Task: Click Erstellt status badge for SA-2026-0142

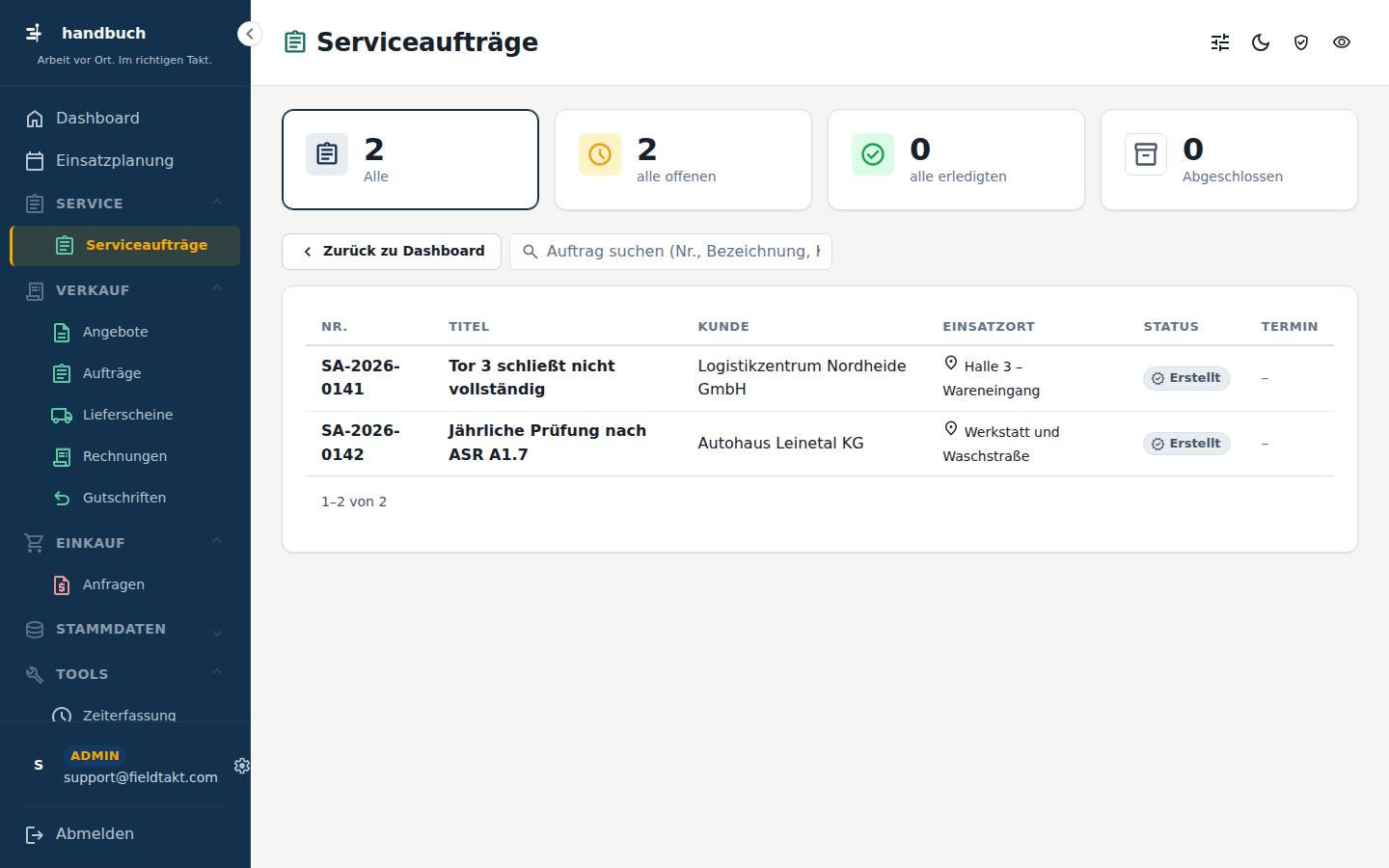Action: pyautogui.click(x=1186, y=444)
